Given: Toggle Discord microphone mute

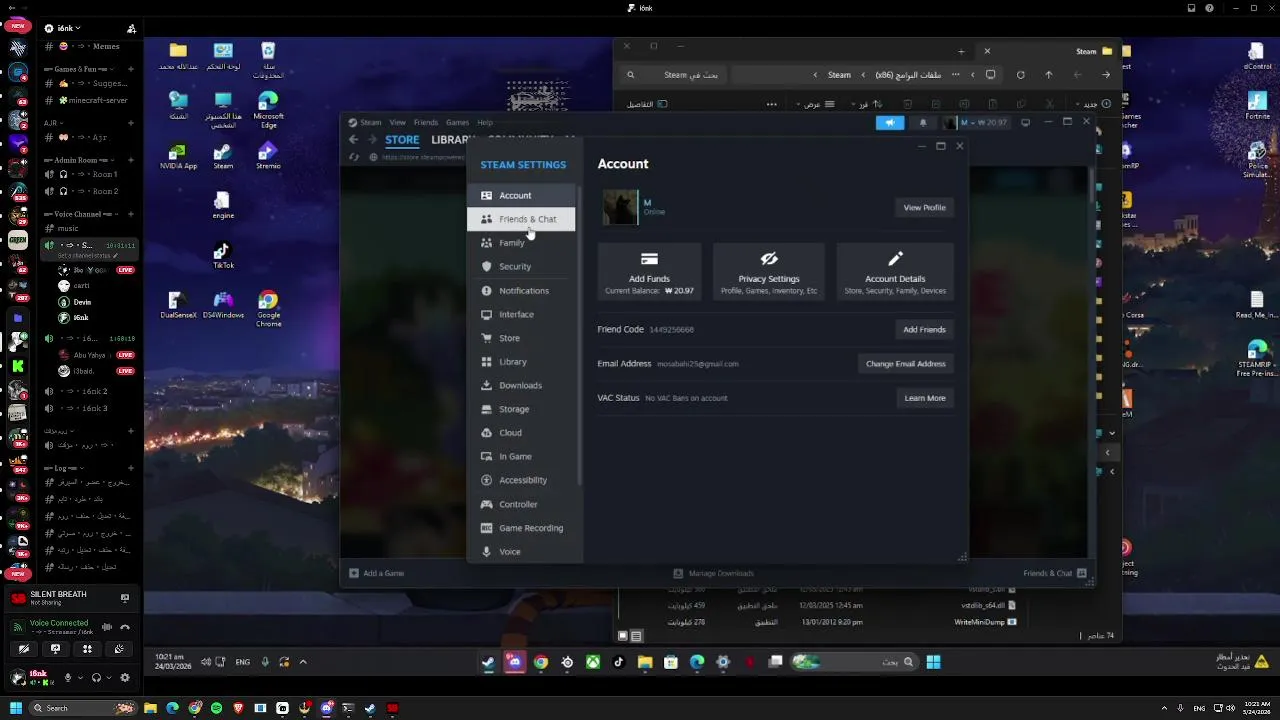Looking at the screenshot, I should tap(68, 678).
